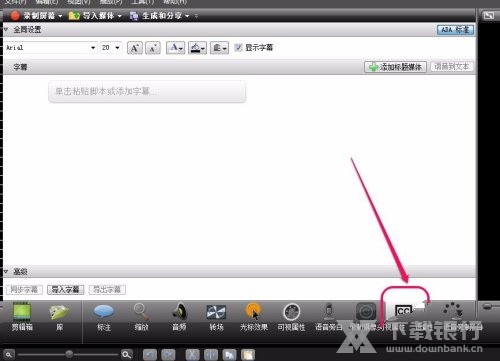Image resolution: width=500 pixels, height=361 pixels.
Task: Select the CC captions tab
Action: click(x=404, y=312)
